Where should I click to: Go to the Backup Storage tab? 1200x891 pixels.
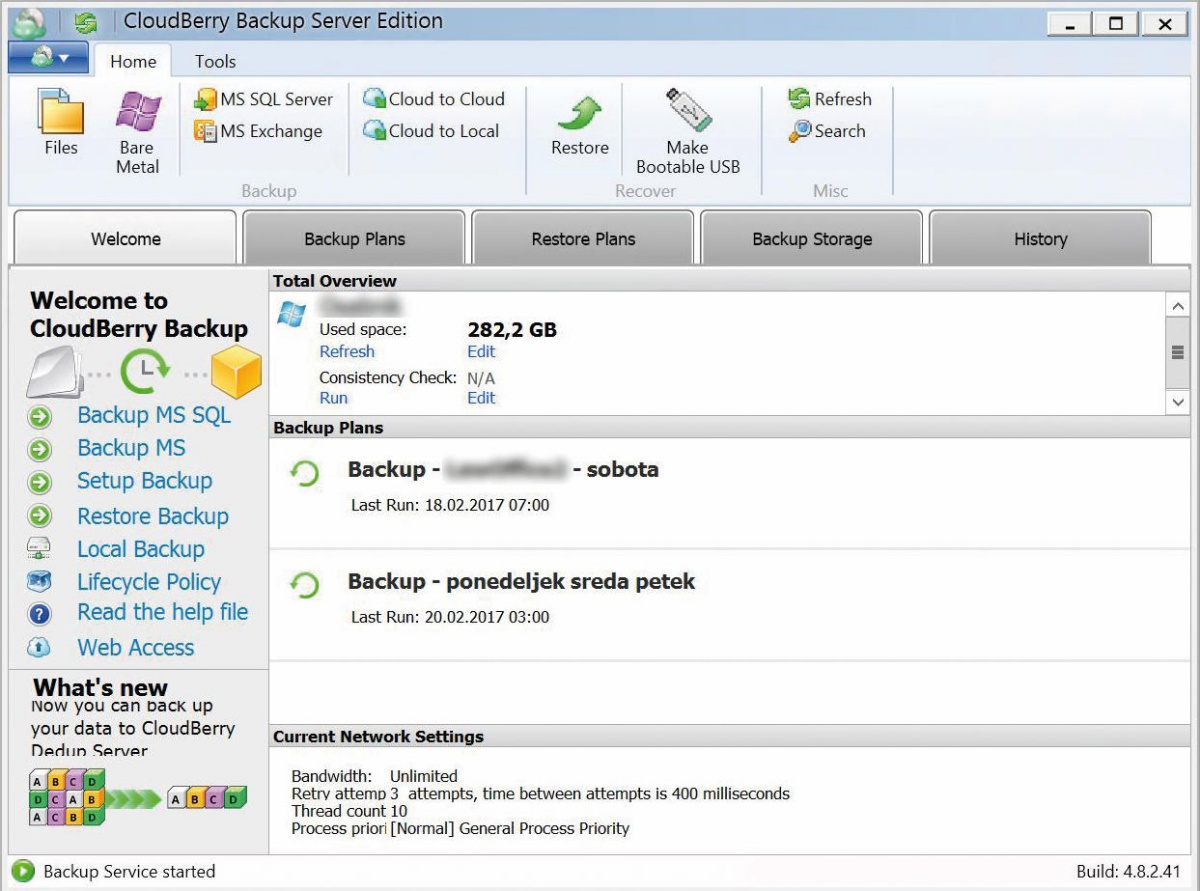pos(812,239)
